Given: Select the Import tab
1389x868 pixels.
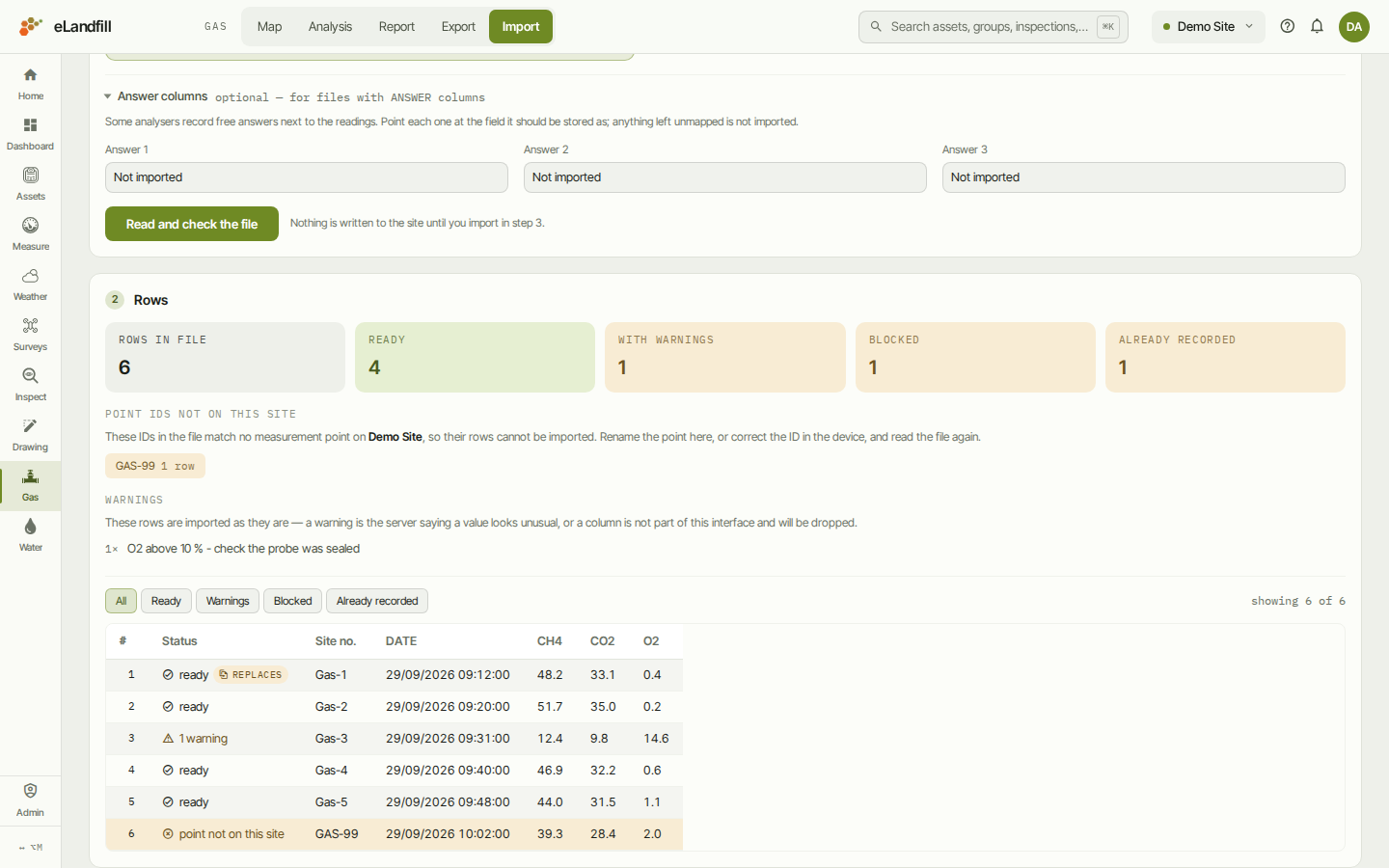Looking at the screenshot, I should point(521,26).
